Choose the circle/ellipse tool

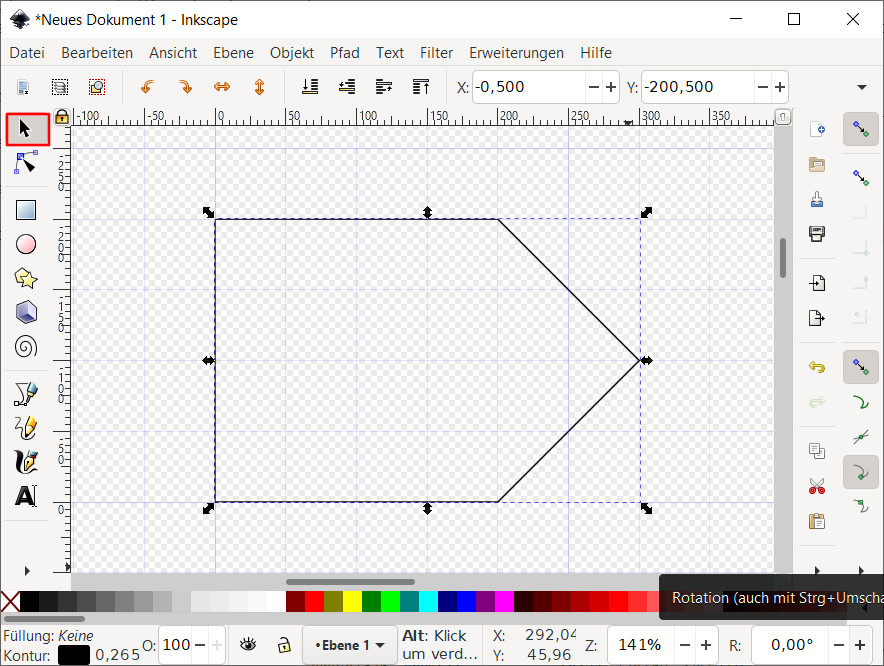click(x=26, y=244)
